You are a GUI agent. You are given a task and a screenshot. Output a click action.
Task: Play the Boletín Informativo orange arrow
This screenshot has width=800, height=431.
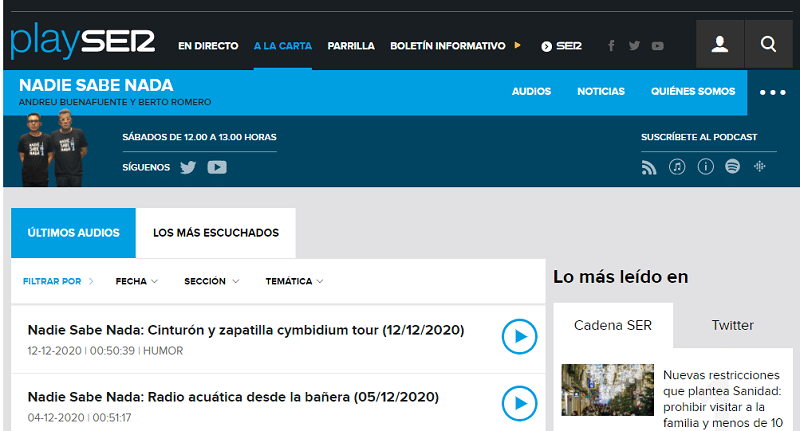tap(517, 45)
